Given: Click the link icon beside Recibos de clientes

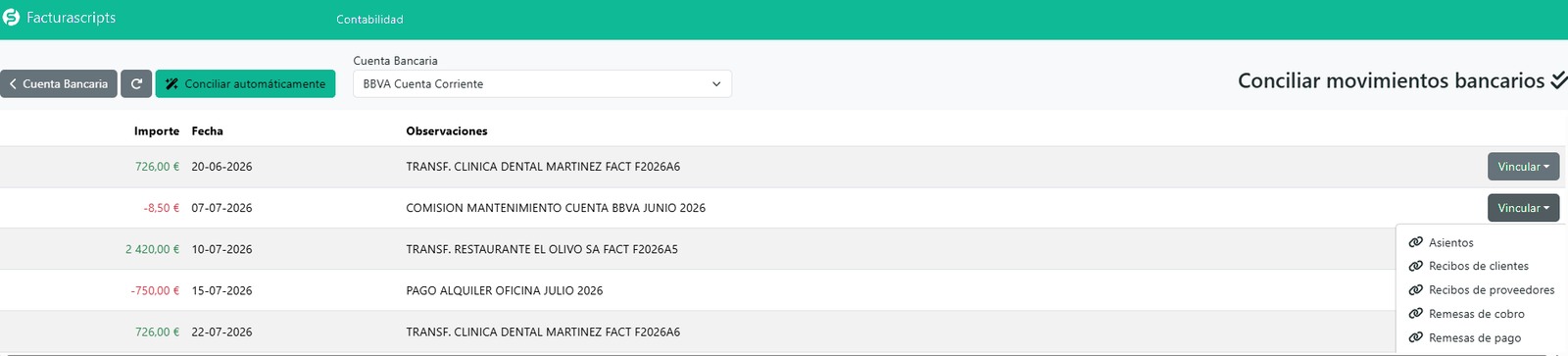Looking at the screenshot, I should 1416,266.
